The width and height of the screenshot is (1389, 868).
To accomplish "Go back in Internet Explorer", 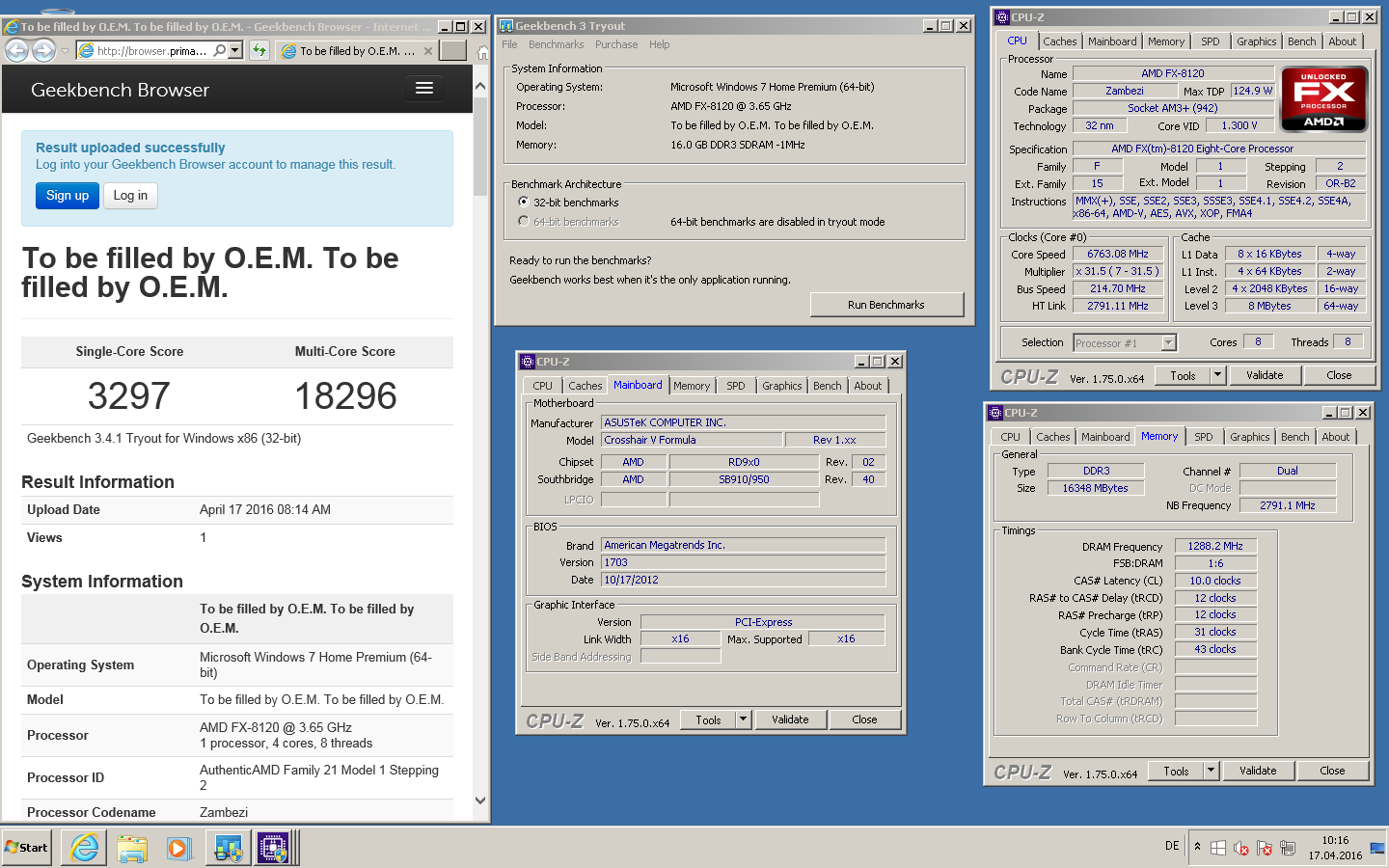I will pyautogui.click(x=17, y=50).
